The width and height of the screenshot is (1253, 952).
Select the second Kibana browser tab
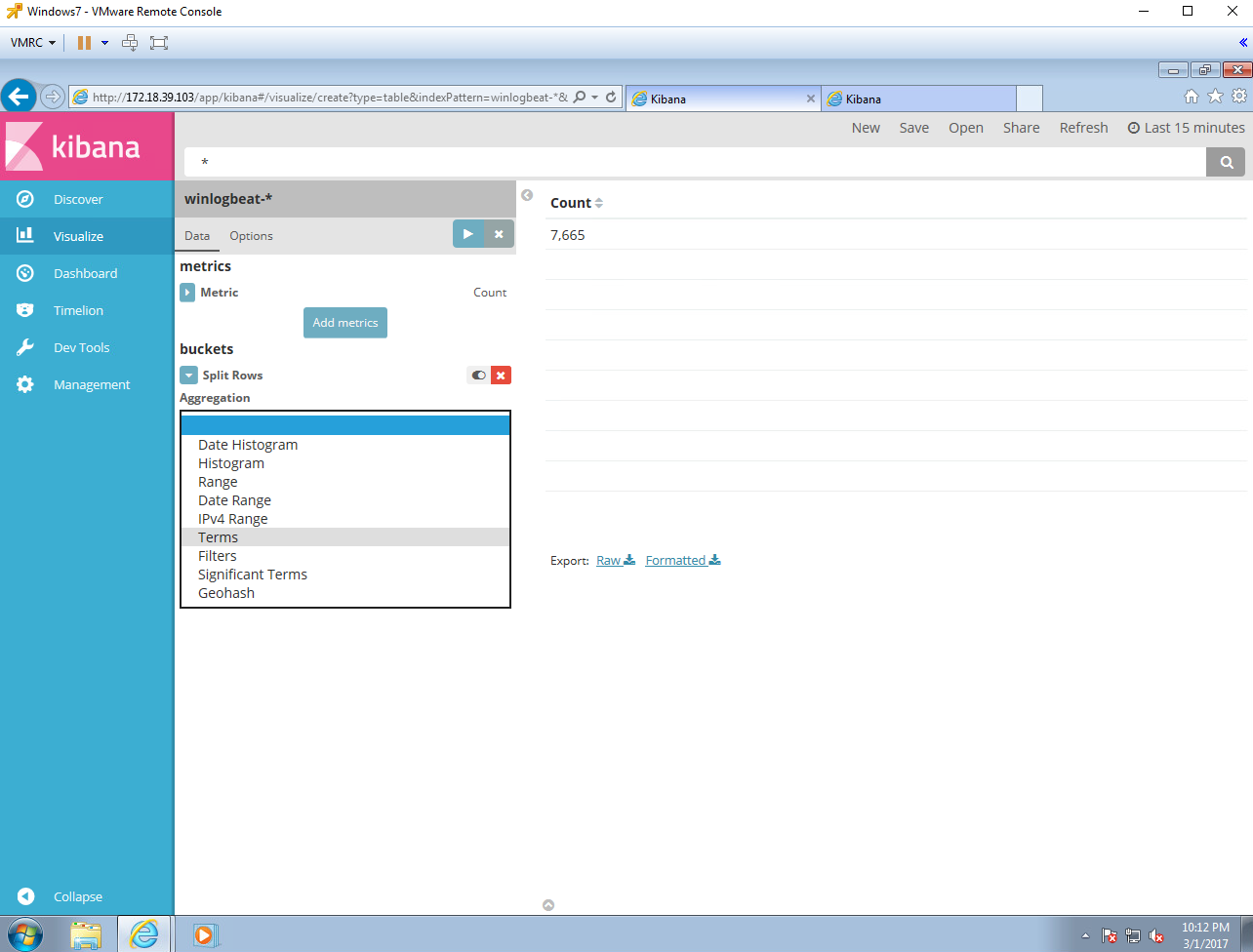point(917,99)
